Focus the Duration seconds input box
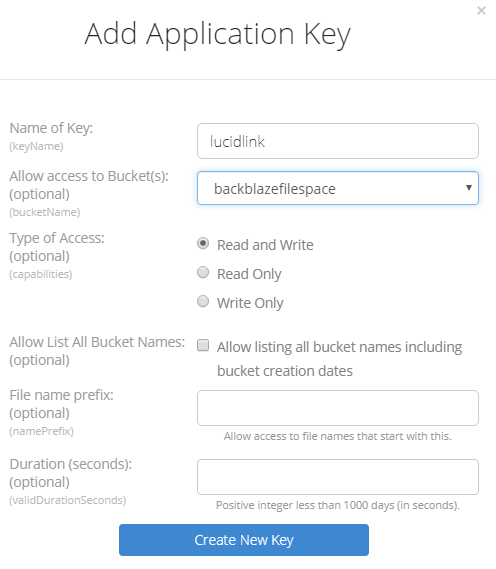496x569 pixels. tap(338, 477)
